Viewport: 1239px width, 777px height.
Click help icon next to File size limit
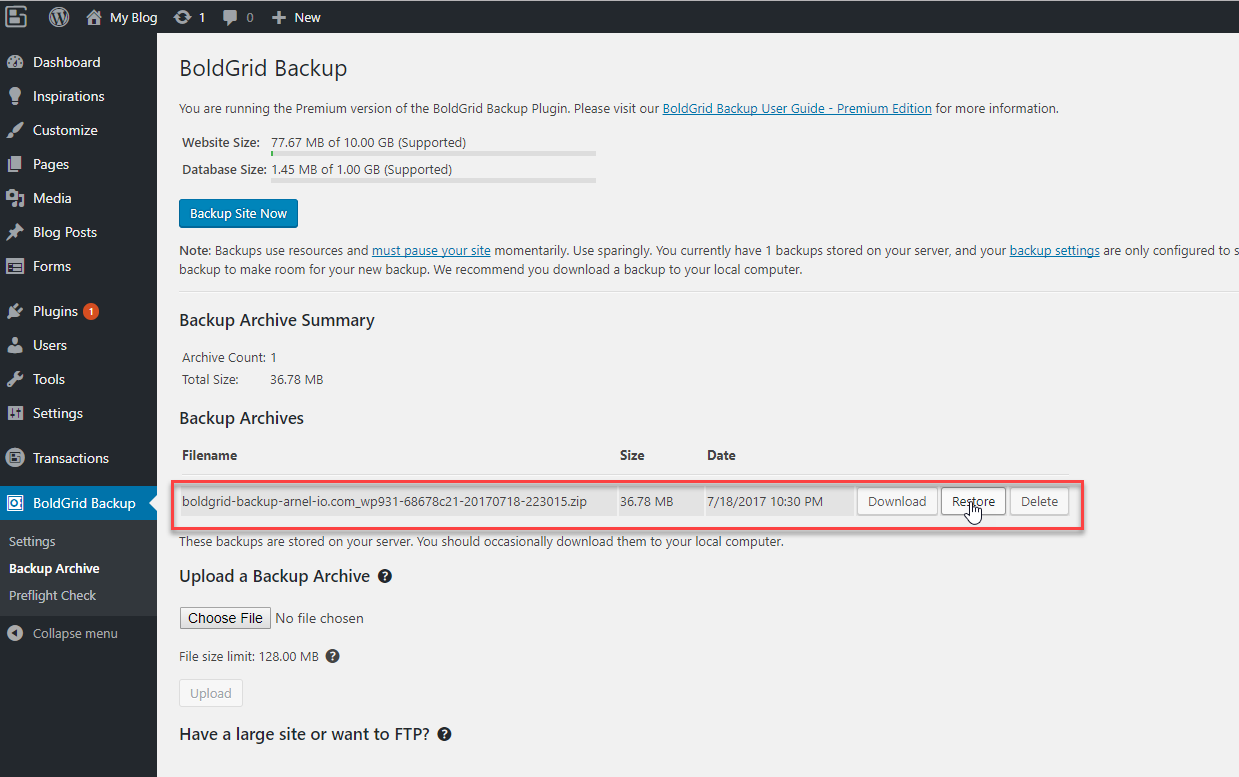pos(333,657)
